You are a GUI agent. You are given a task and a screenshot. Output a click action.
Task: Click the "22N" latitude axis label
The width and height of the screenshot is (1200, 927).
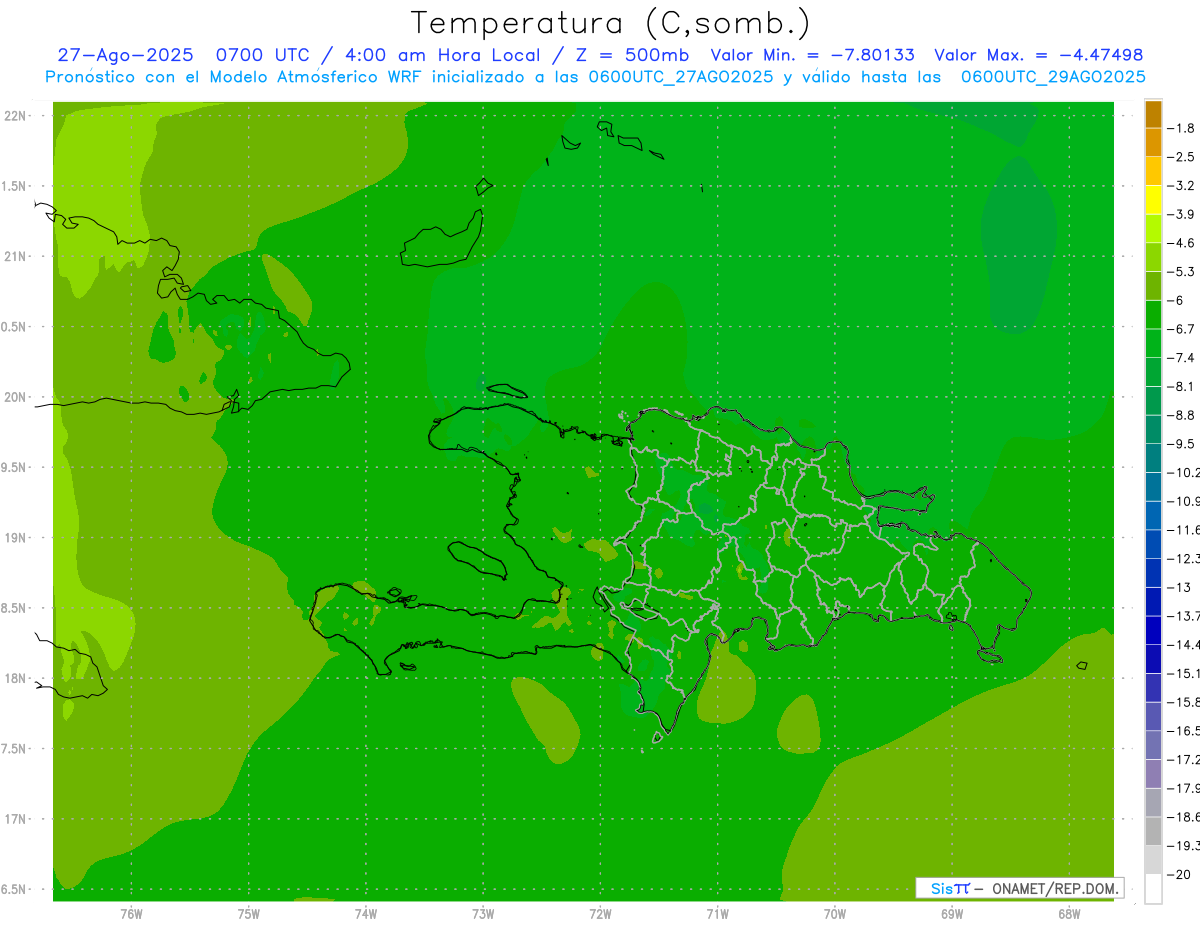point(17,116)
